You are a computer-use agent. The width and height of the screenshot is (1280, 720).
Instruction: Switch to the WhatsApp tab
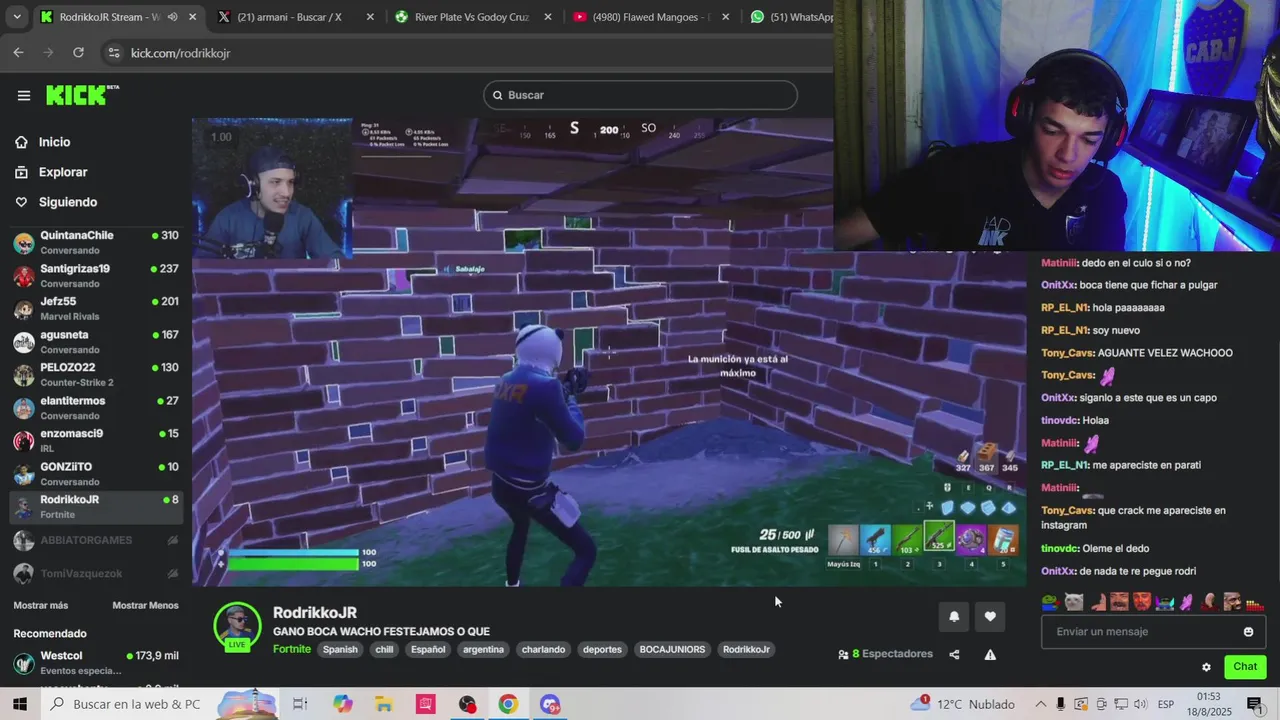point(792,17)
